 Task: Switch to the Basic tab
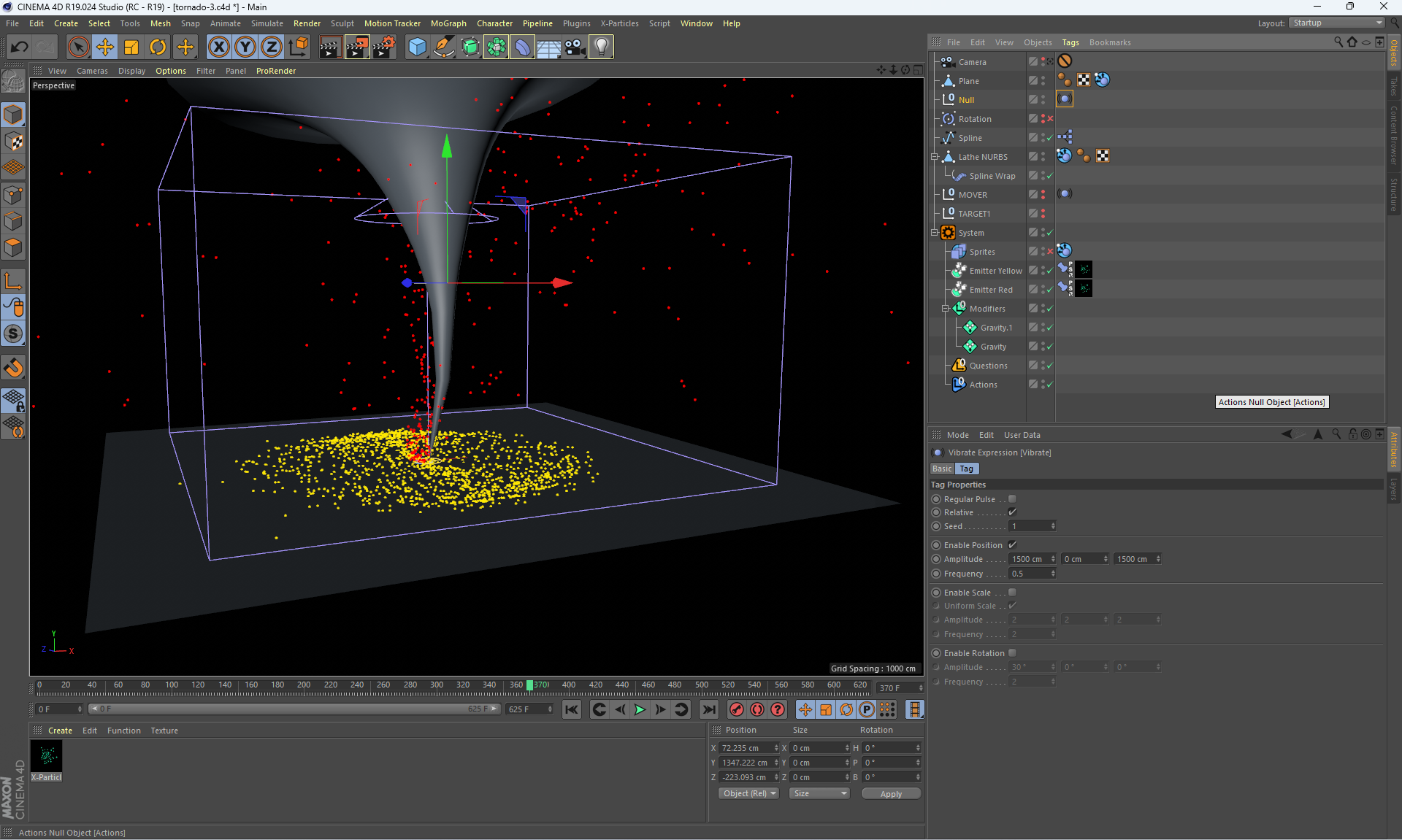pos(942,469)
